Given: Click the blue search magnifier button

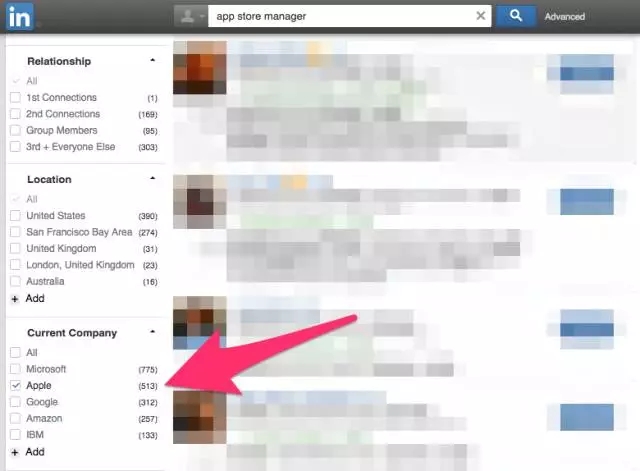Looking at the screenshot, I should 515,16.
